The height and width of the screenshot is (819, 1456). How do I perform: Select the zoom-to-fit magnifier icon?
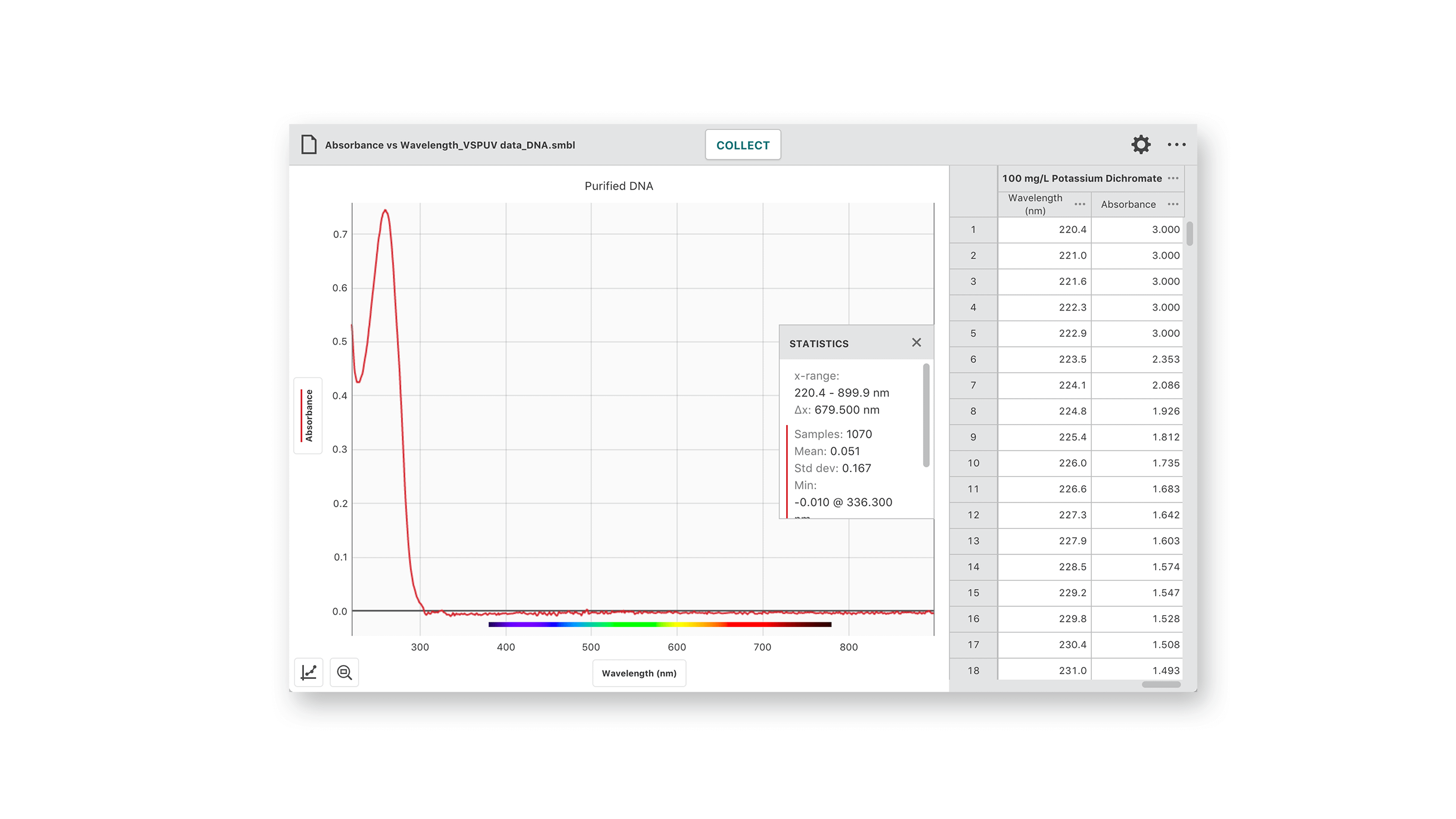tap(344, 672)
